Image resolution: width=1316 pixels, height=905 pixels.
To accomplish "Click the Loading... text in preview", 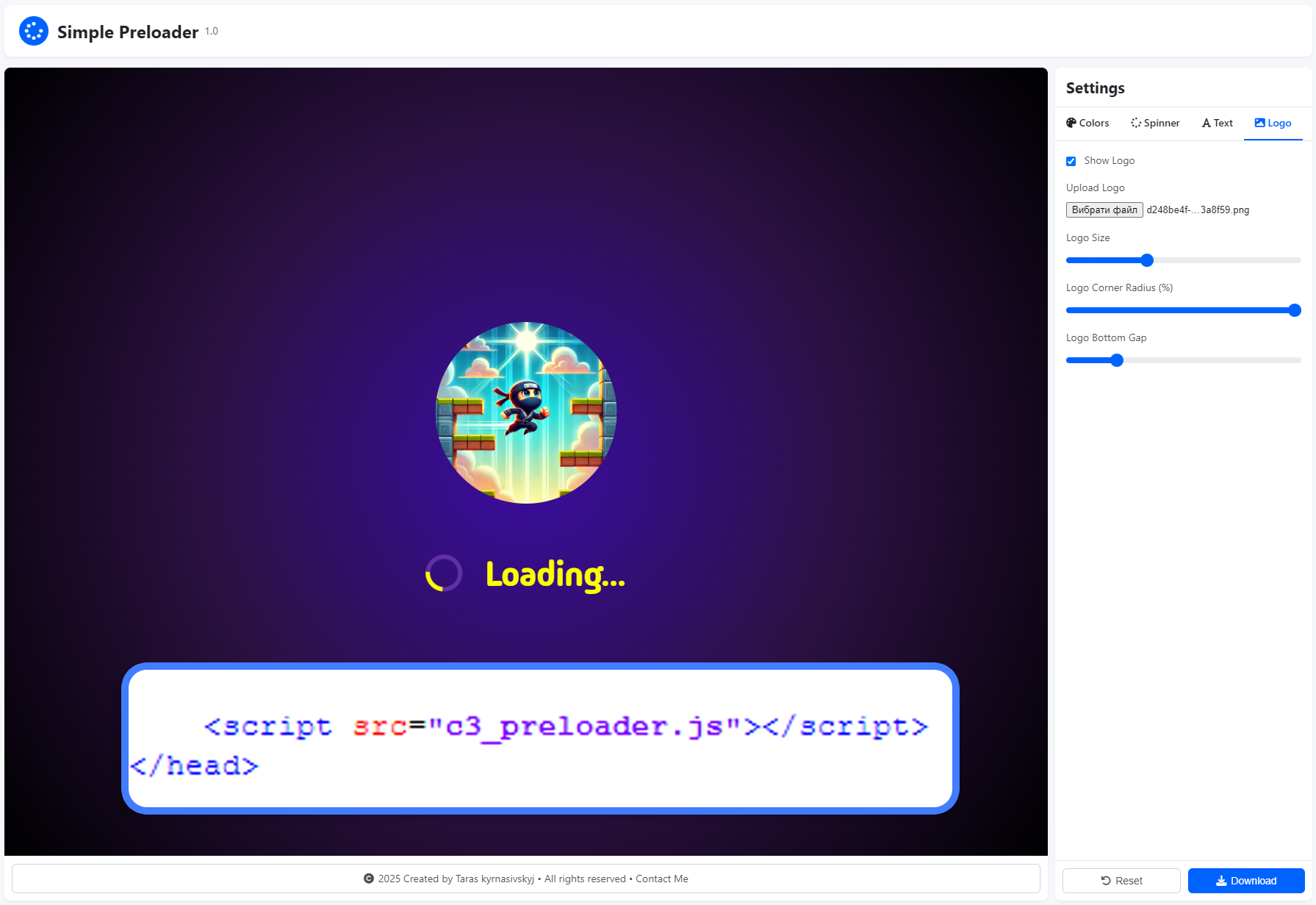I will coord(555,575).
